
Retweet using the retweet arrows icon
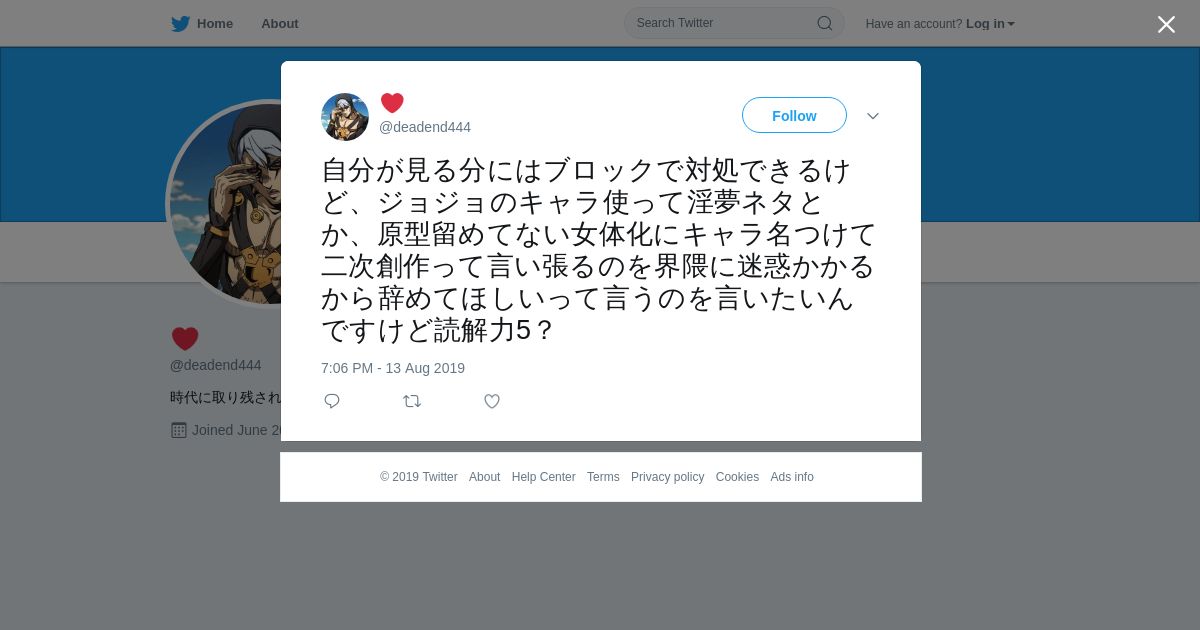click(x=412, y=401)
